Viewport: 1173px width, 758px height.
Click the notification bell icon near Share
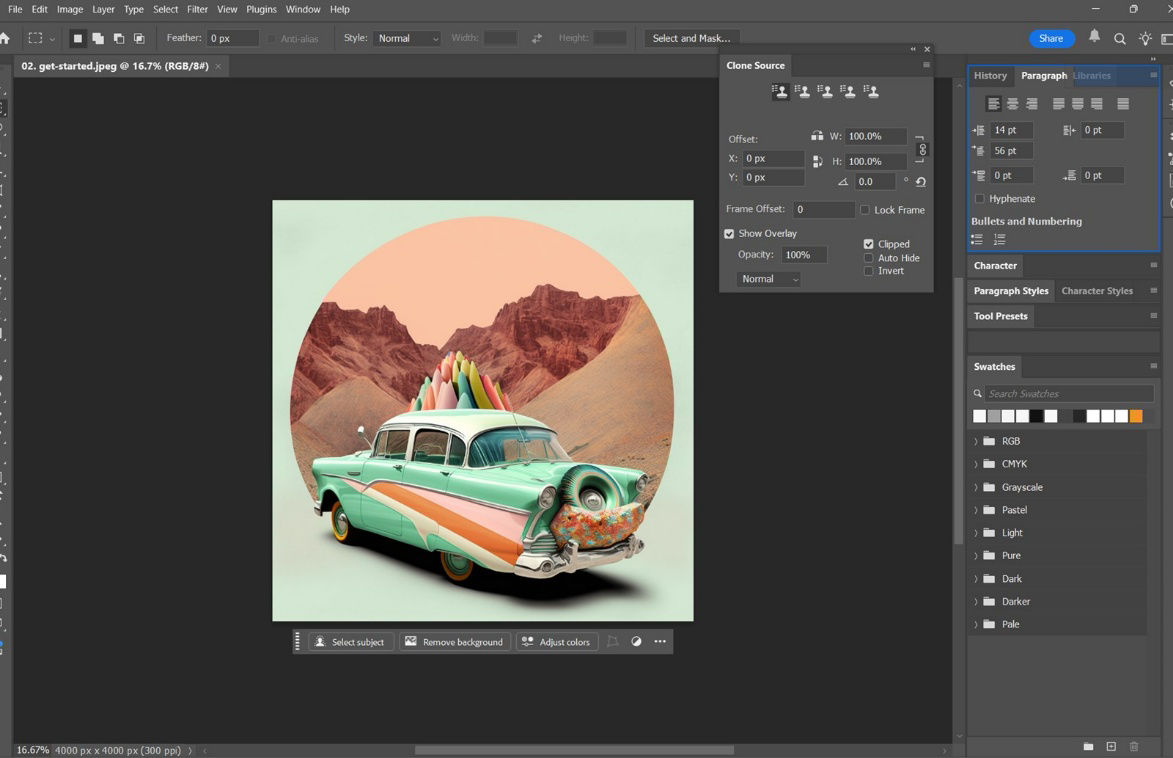click(x=1094, y=38)
